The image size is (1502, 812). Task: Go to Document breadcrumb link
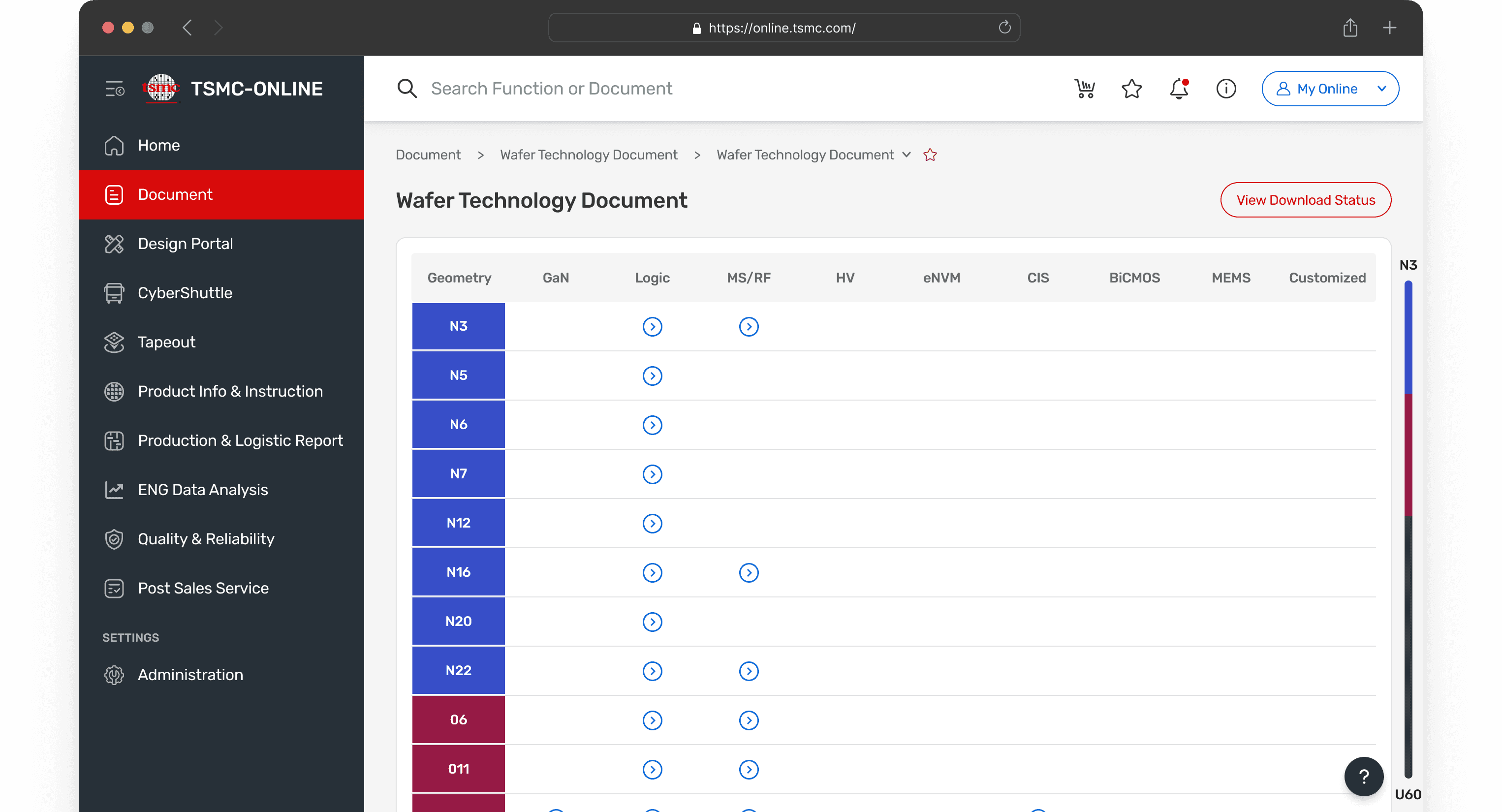point(428,155)
